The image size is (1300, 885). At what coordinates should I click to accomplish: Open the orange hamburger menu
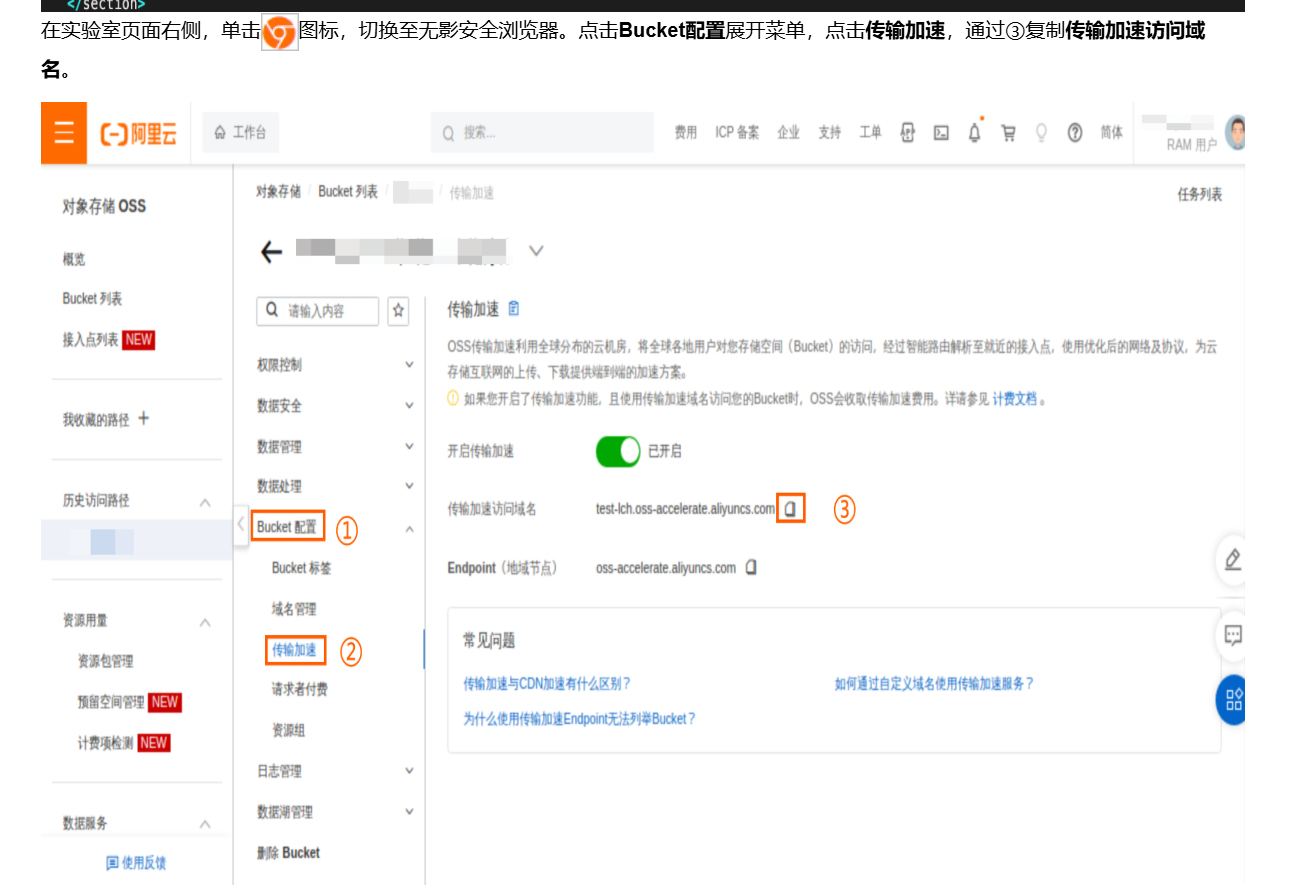pyautogui.click(x=64, y=133)
